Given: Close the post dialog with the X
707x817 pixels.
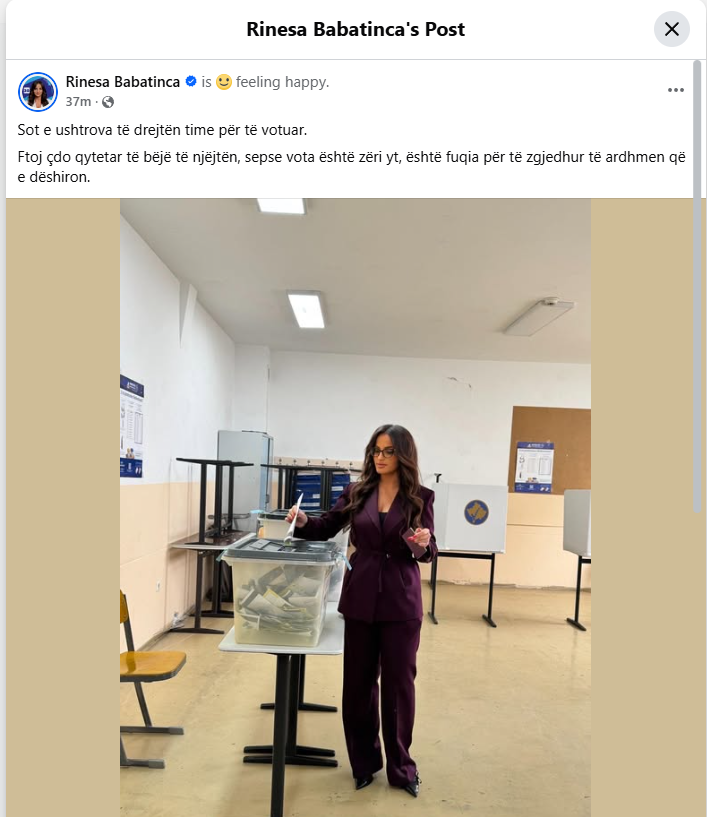Looking at the screenshot, I should (672, 29).
